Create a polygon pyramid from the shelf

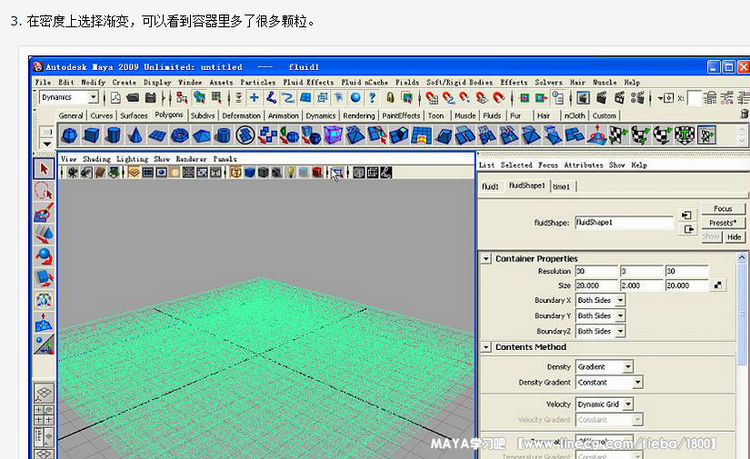[201, 135]
